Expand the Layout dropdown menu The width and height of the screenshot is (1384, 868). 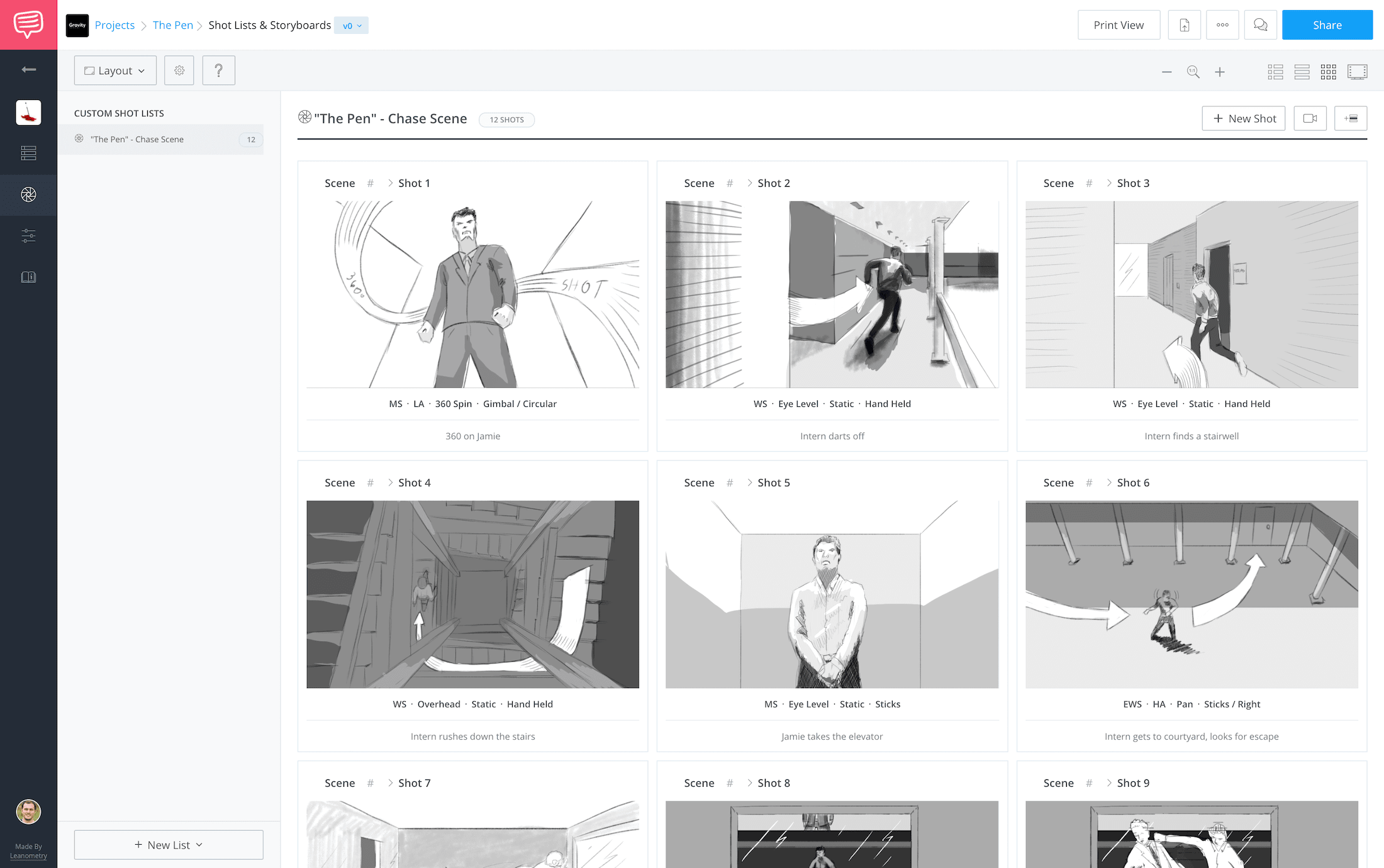pyautogui.click(x=113, y=69)
